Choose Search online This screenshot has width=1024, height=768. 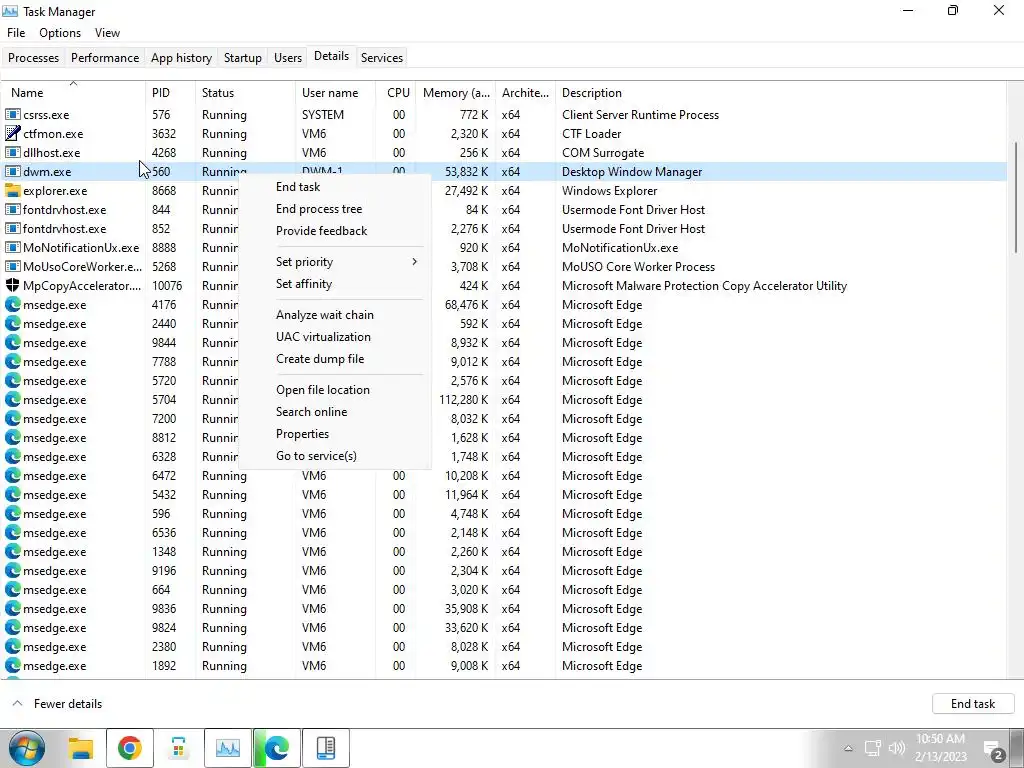click(334, 412)
